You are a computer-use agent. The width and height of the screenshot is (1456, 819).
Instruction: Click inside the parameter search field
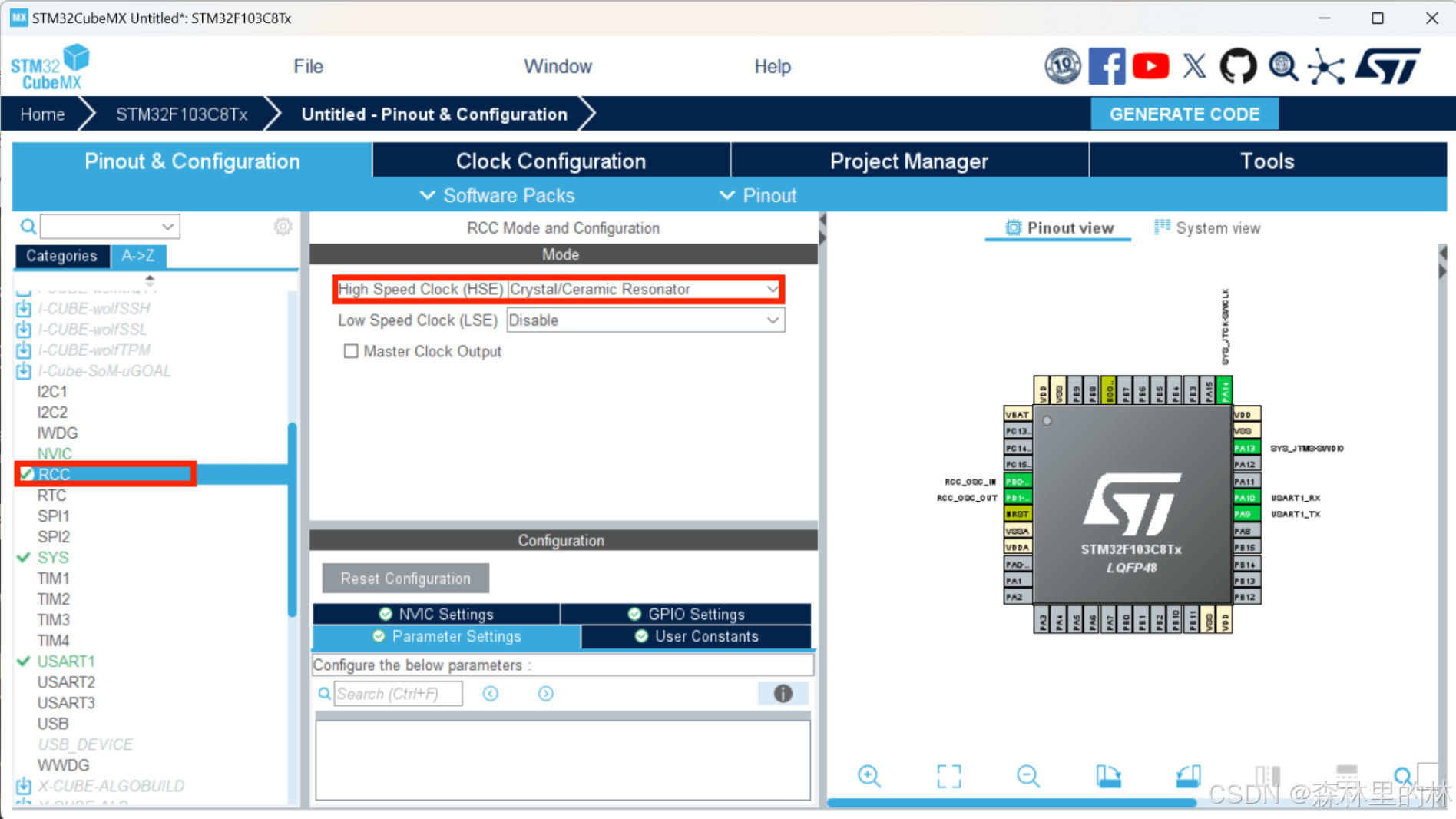(x=398, y=693)
